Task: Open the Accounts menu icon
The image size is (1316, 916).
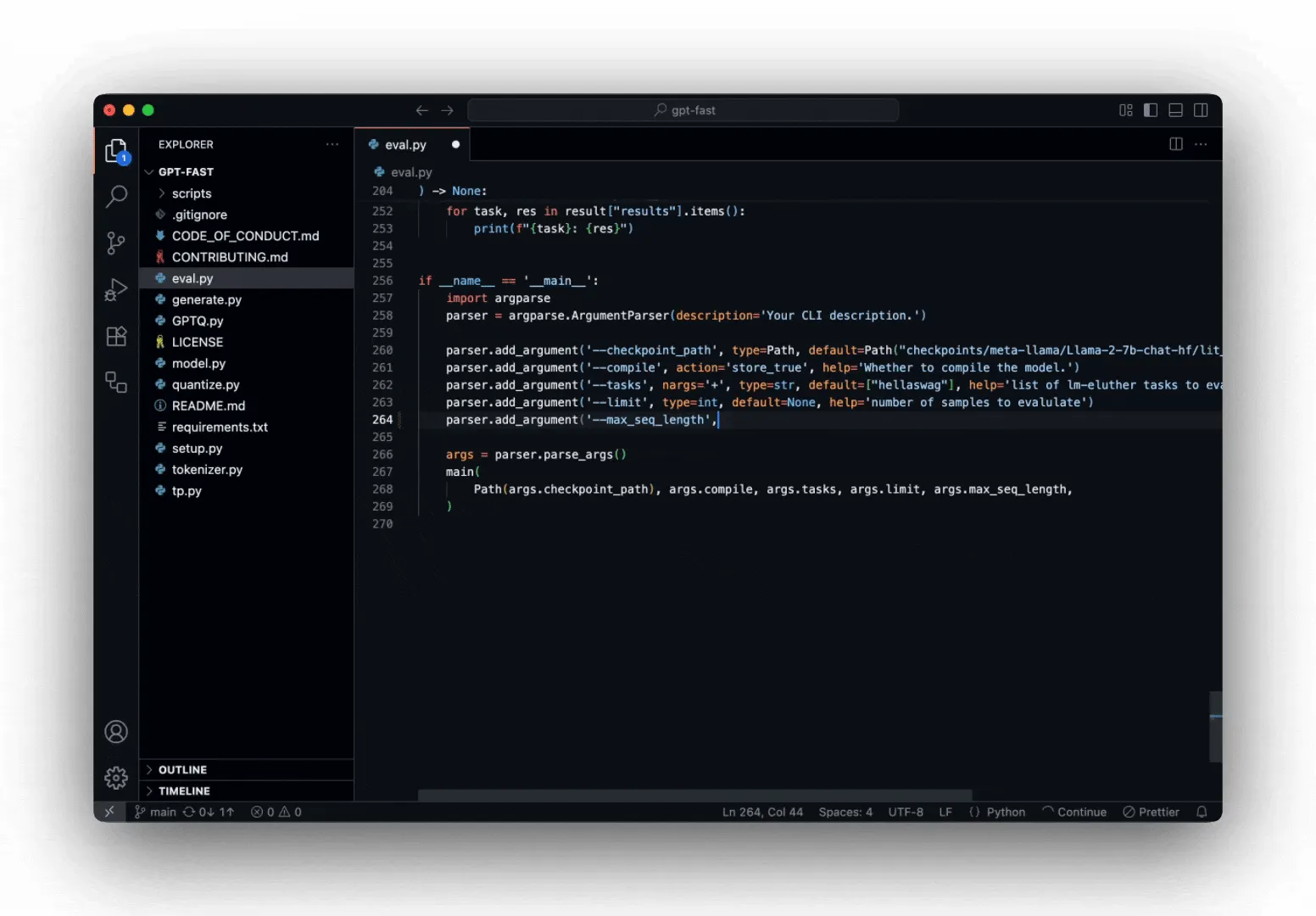Action: coord(116,732)
